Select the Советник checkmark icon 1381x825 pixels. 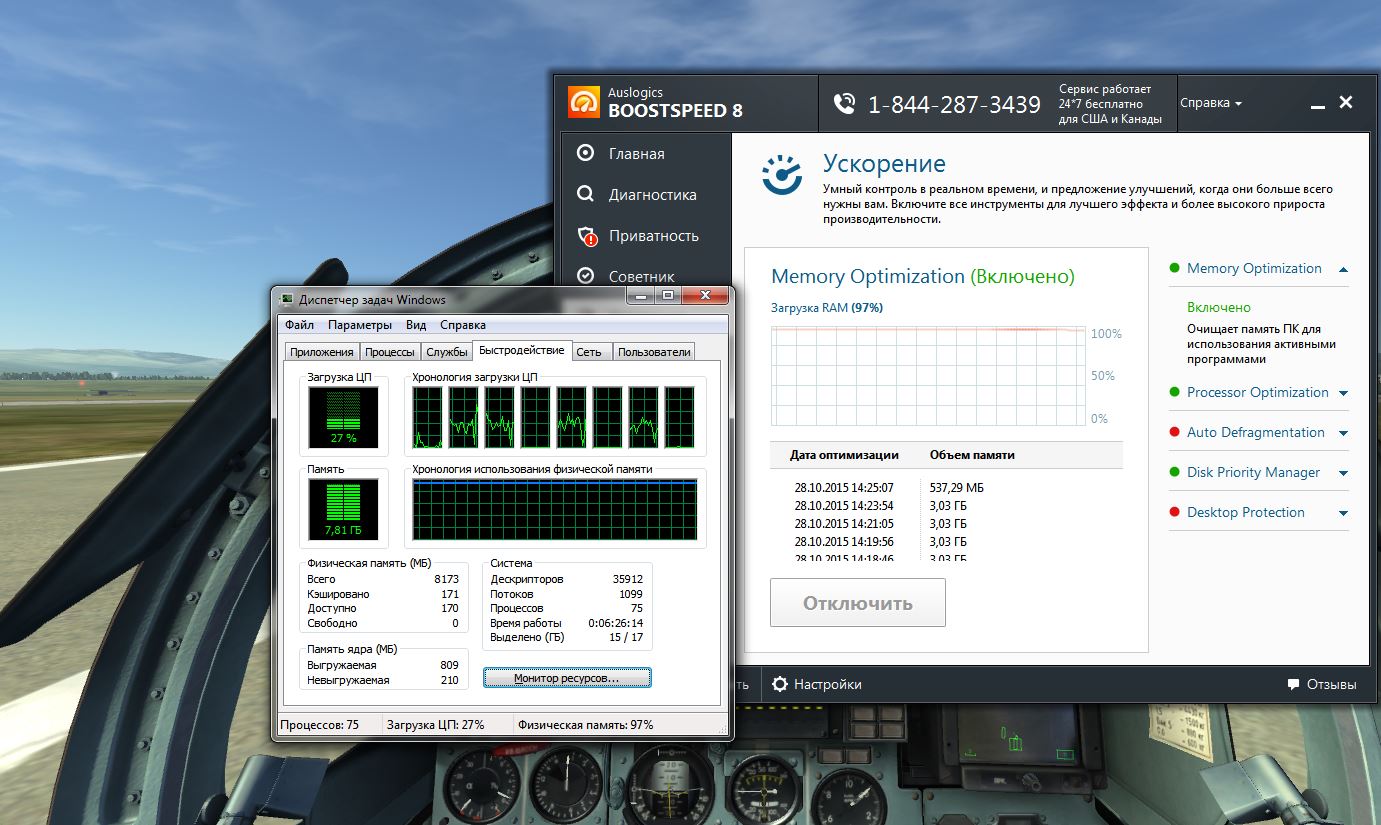(x=587, y=276)
